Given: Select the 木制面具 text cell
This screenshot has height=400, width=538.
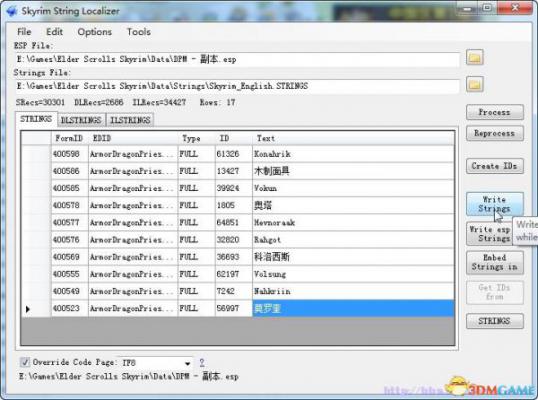Looking at the screenshot, I should coord(353,171).
